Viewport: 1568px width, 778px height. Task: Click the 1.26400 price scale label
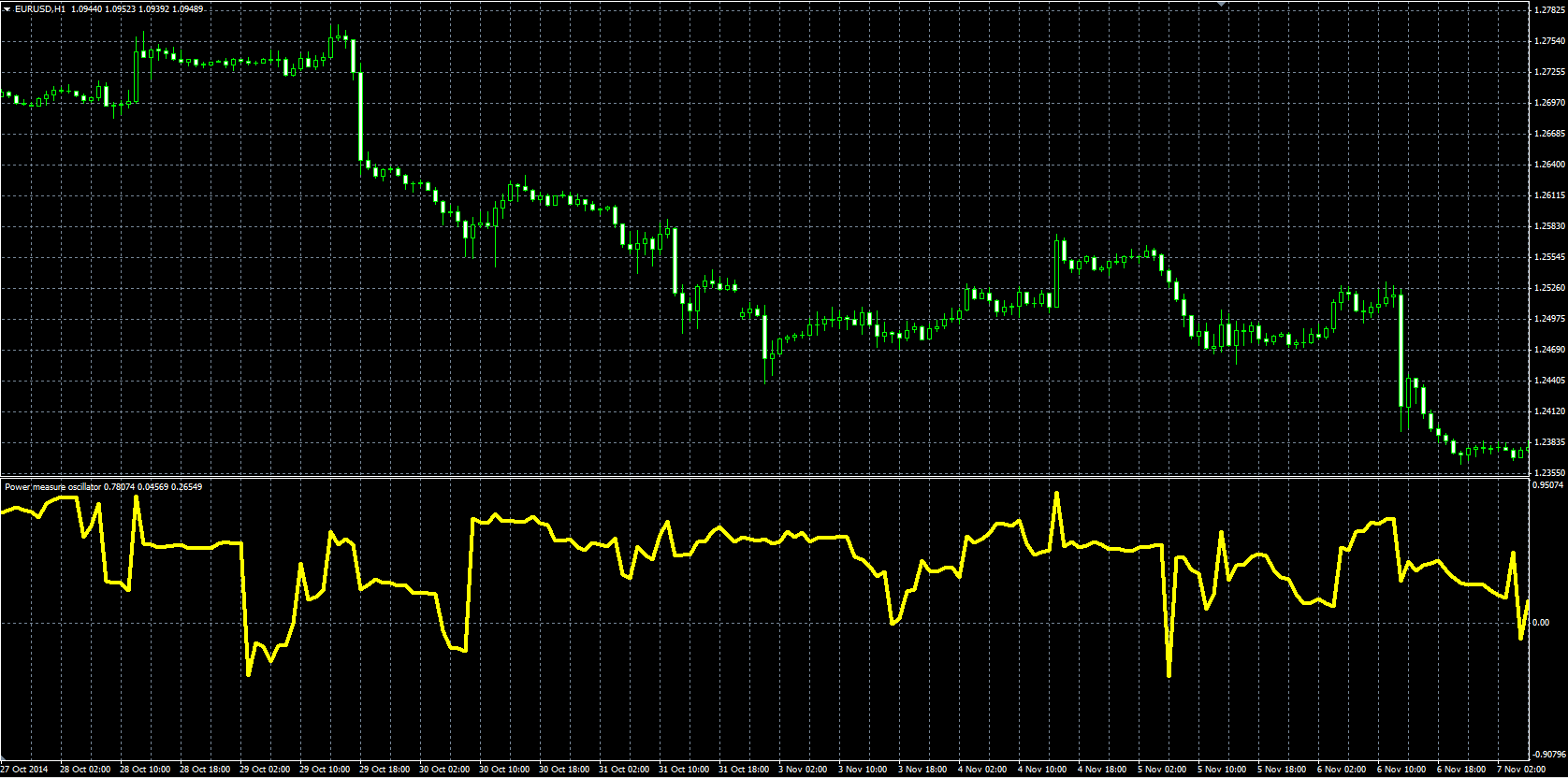tap(1550, 165)
